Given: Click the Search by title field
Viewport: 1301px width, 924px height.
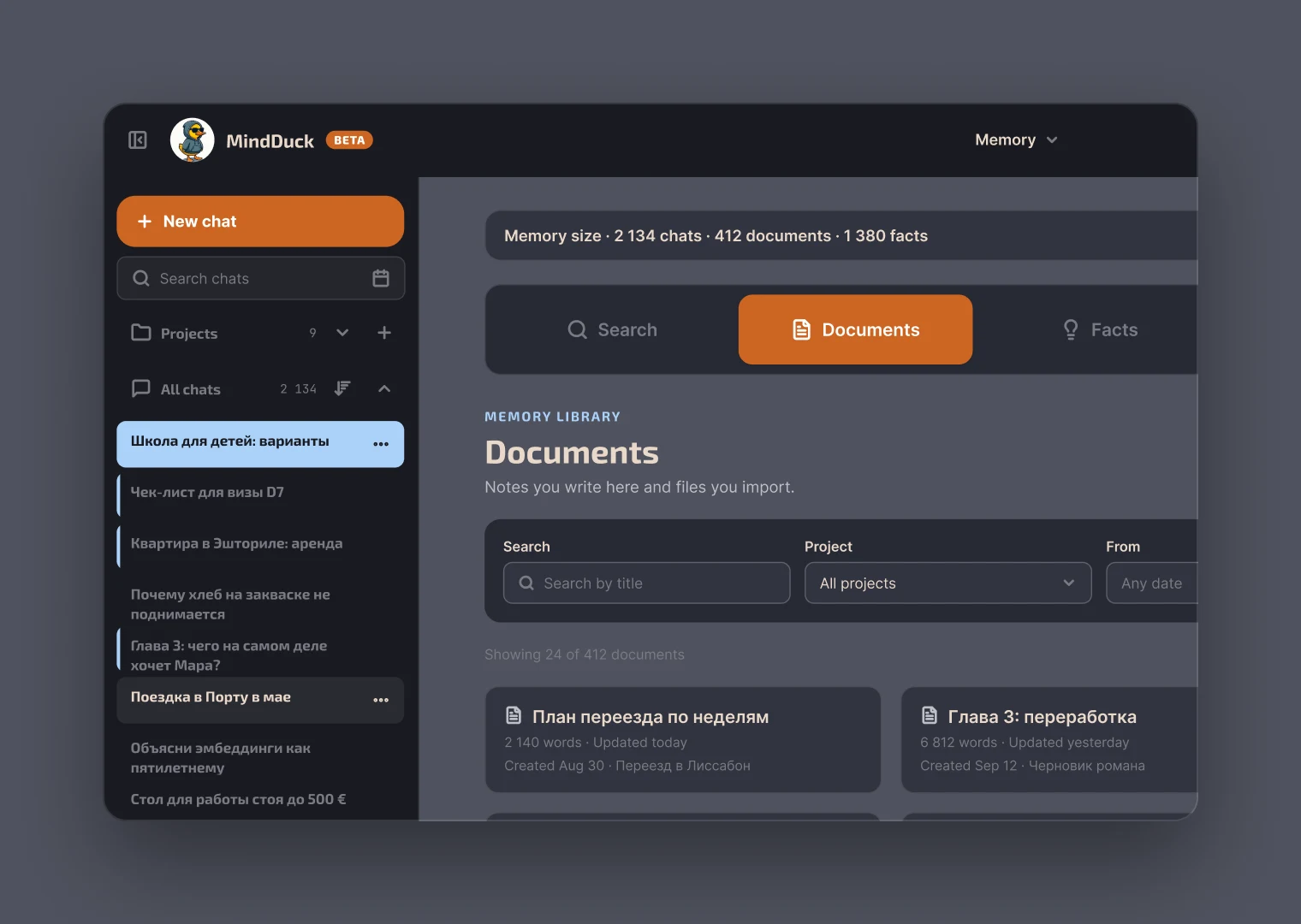Looking at the screenshot, I should 646,583.
